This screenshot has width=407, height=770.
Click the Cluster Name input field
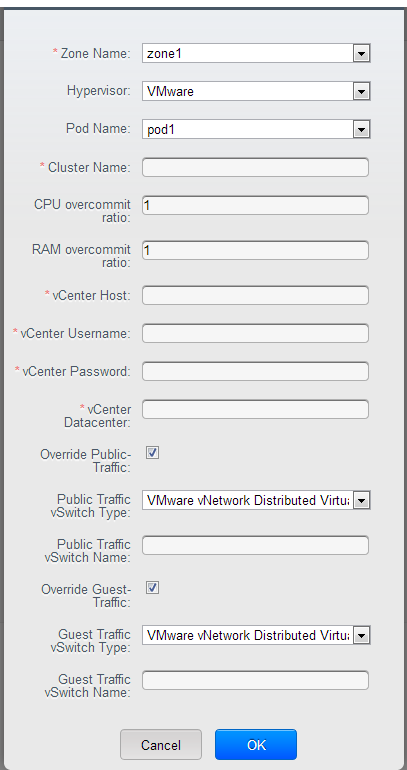point(255,167)
